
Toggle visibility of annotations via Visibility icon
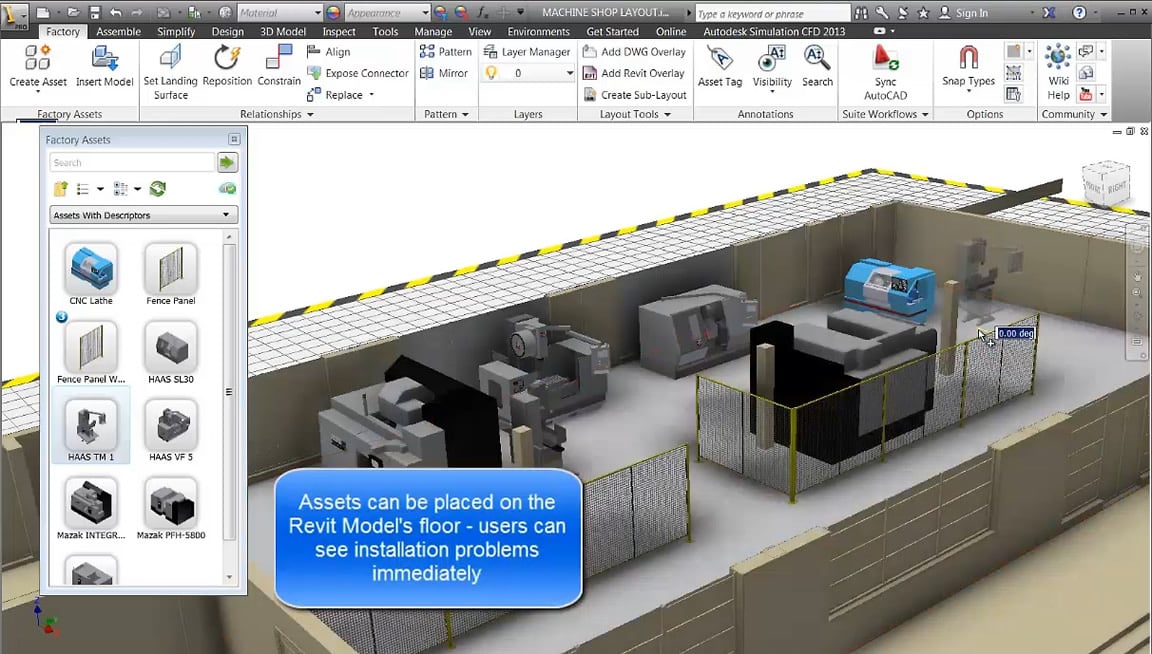[x=771, y=68]
